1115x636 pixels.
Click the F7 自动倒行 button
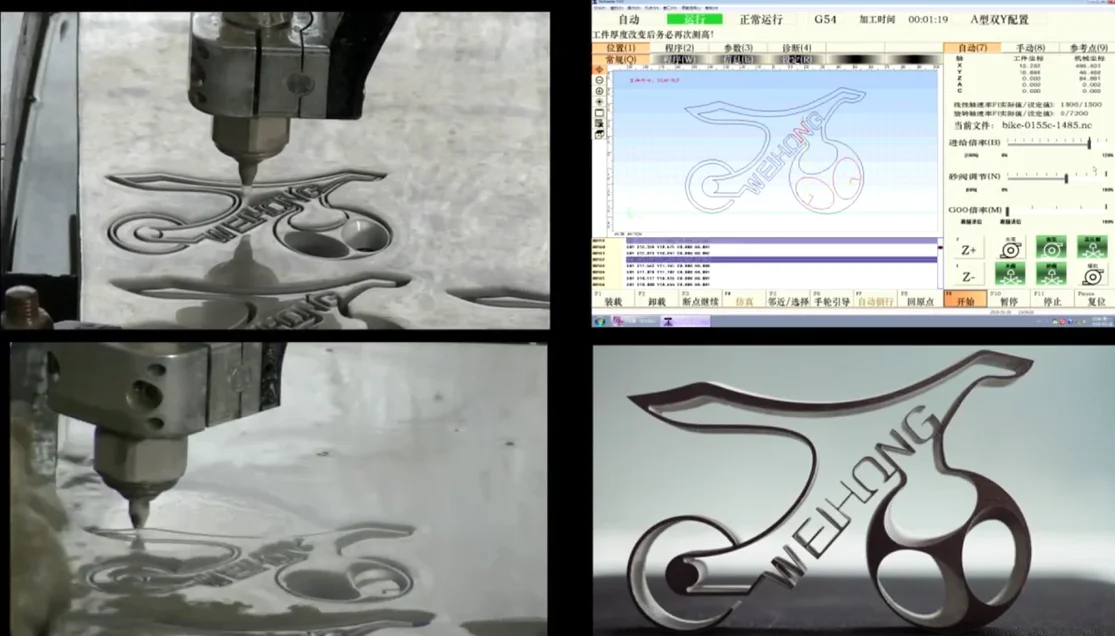pyautogui.click(x=875, y=299)
